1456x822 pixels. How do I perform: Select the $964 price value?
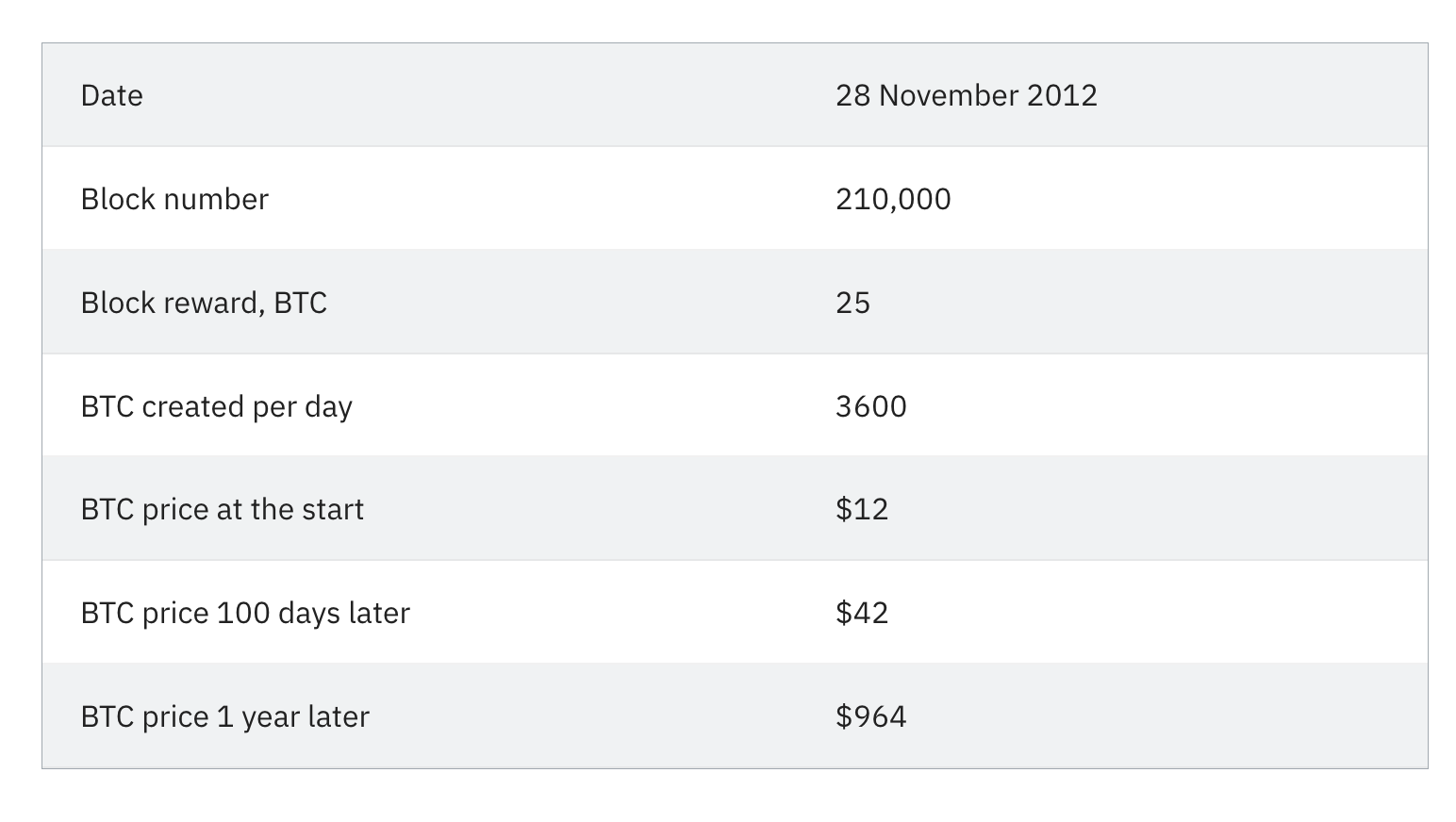click(x=870, y=716)
